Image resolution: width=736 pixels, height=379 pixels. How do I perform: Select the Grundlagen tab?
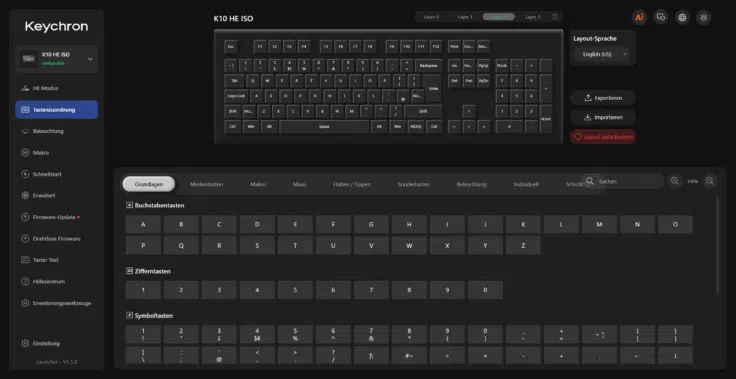(149, 184)
